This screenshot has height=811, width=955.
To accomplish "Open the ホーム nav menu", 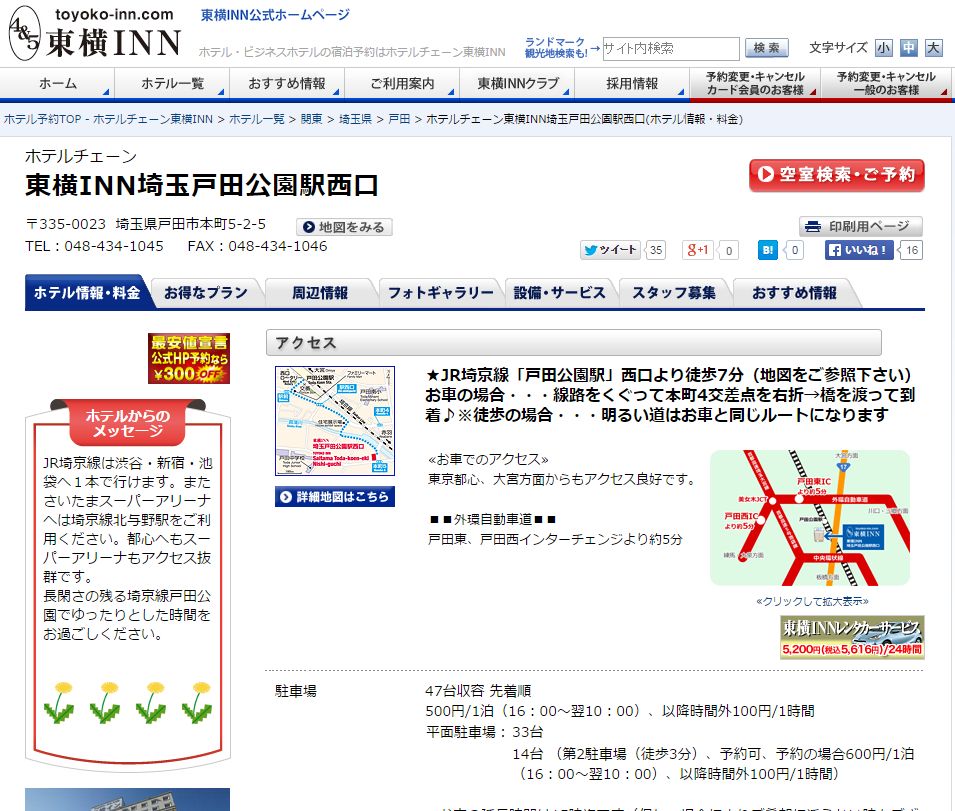I will tap(57, 83).
